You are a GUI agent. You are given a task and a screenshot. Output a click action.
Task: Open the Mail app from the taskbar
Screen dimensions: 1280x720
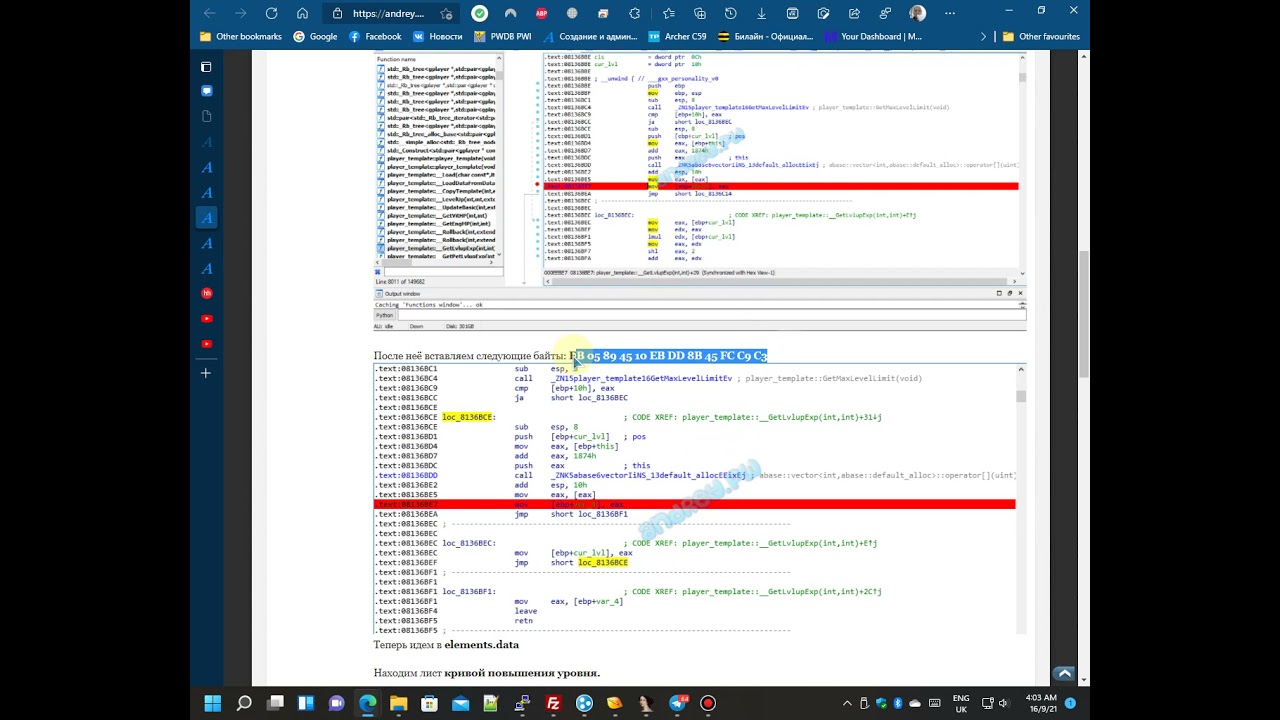click(x=460, y=703)
